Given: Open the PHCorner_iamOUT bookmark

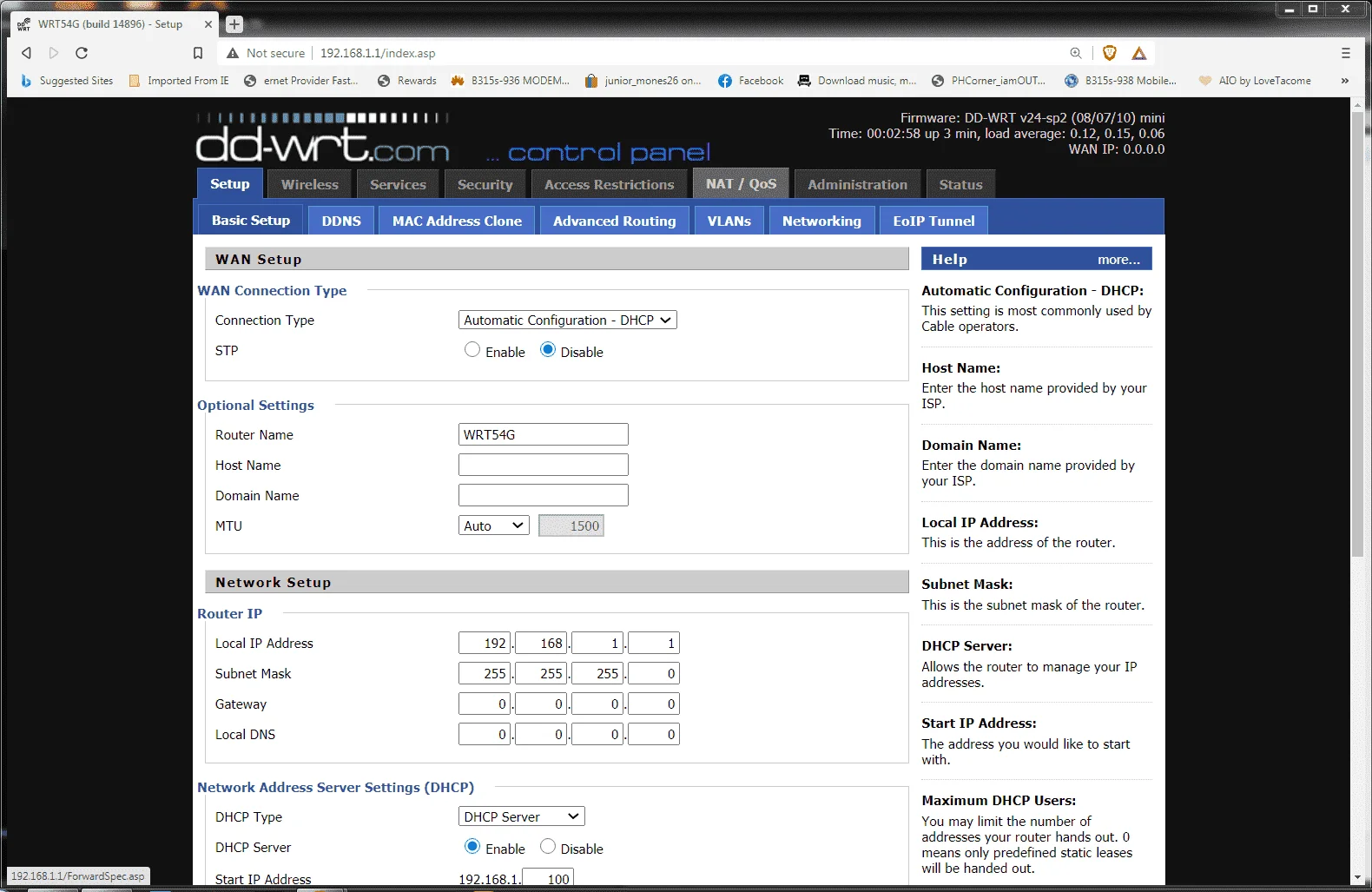Looking at the screenshot, I should tap(989, 81).
